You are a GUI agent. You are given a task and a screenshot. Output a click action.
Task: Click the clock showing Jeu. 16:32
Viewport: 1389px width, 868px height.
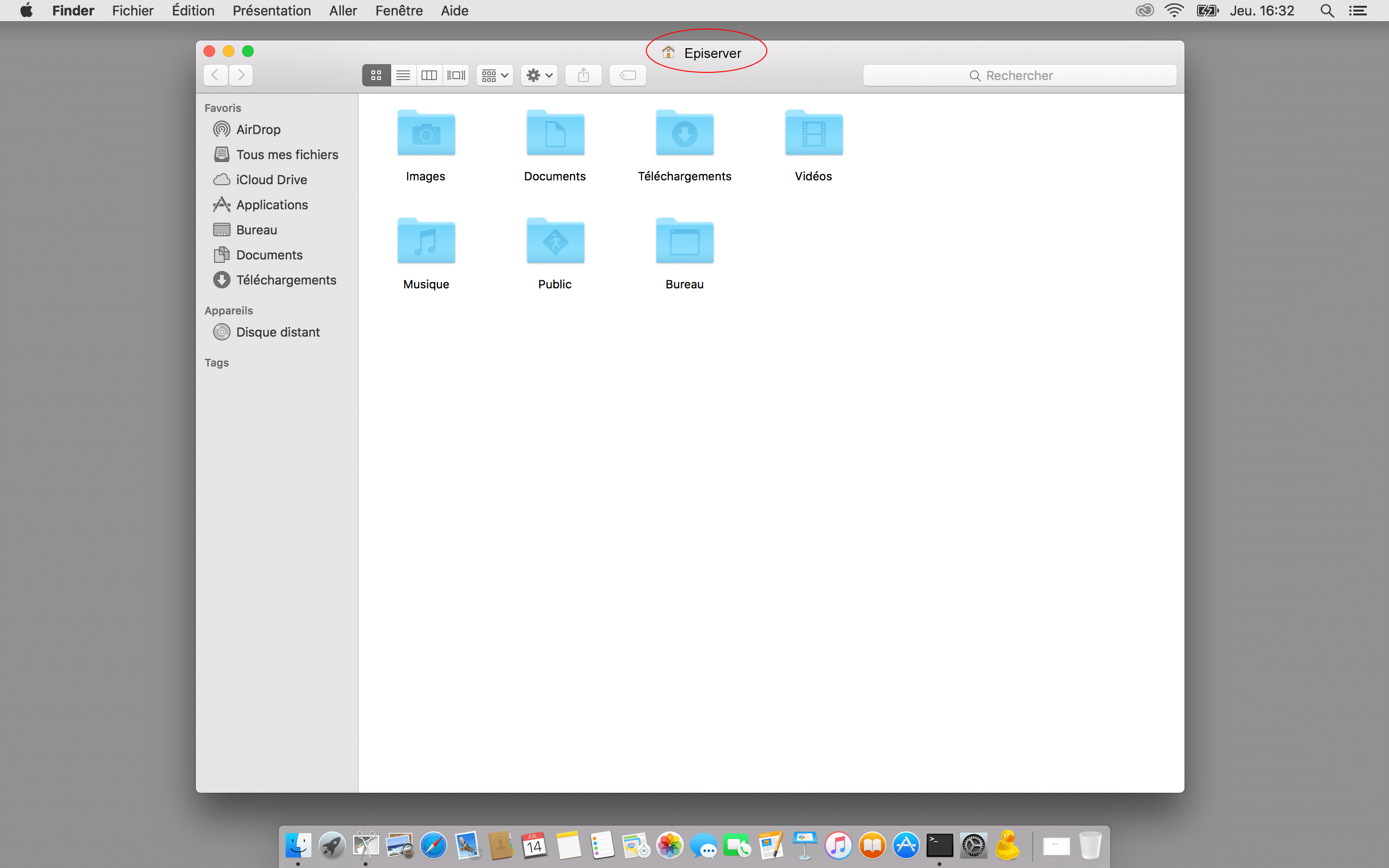1262,10
